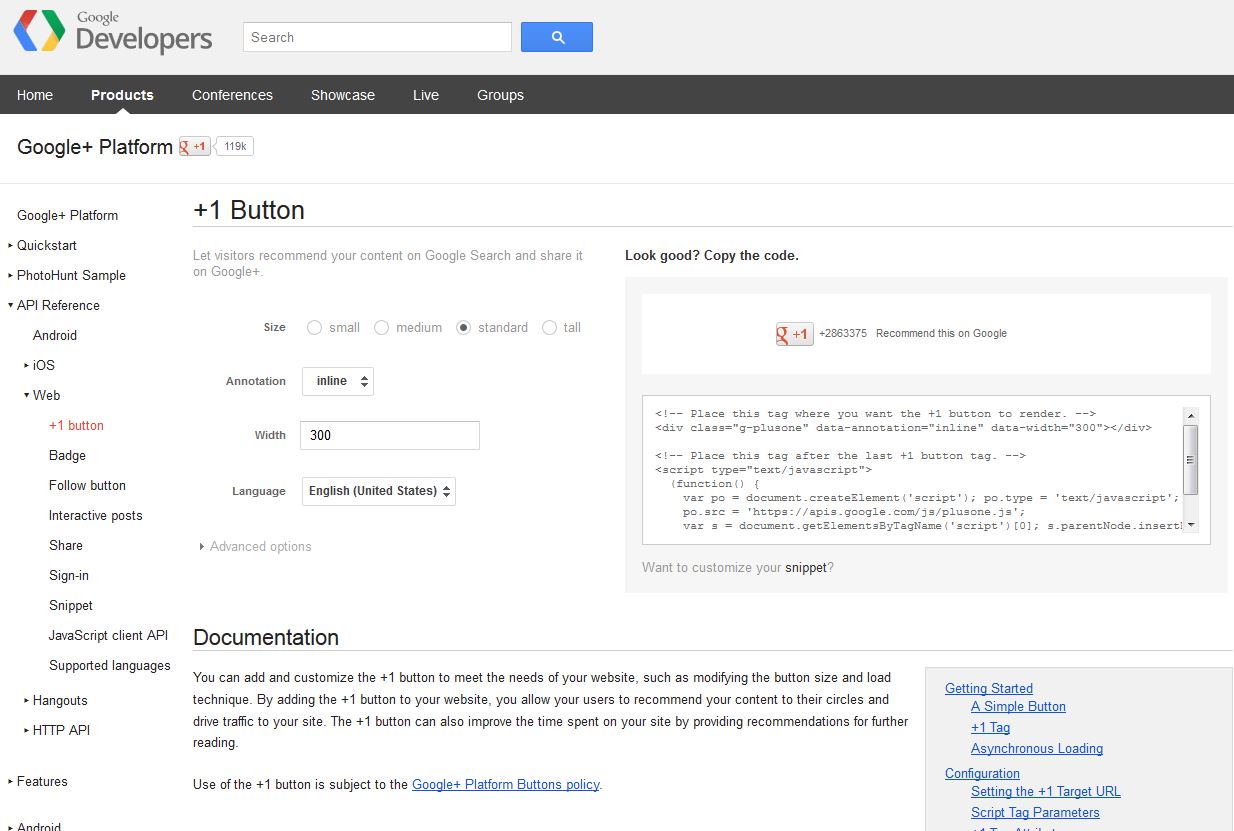Go to the Home nav item
Image resolution: width=1234 pixels, height=831 pixels.
click(x=35, y=95)
